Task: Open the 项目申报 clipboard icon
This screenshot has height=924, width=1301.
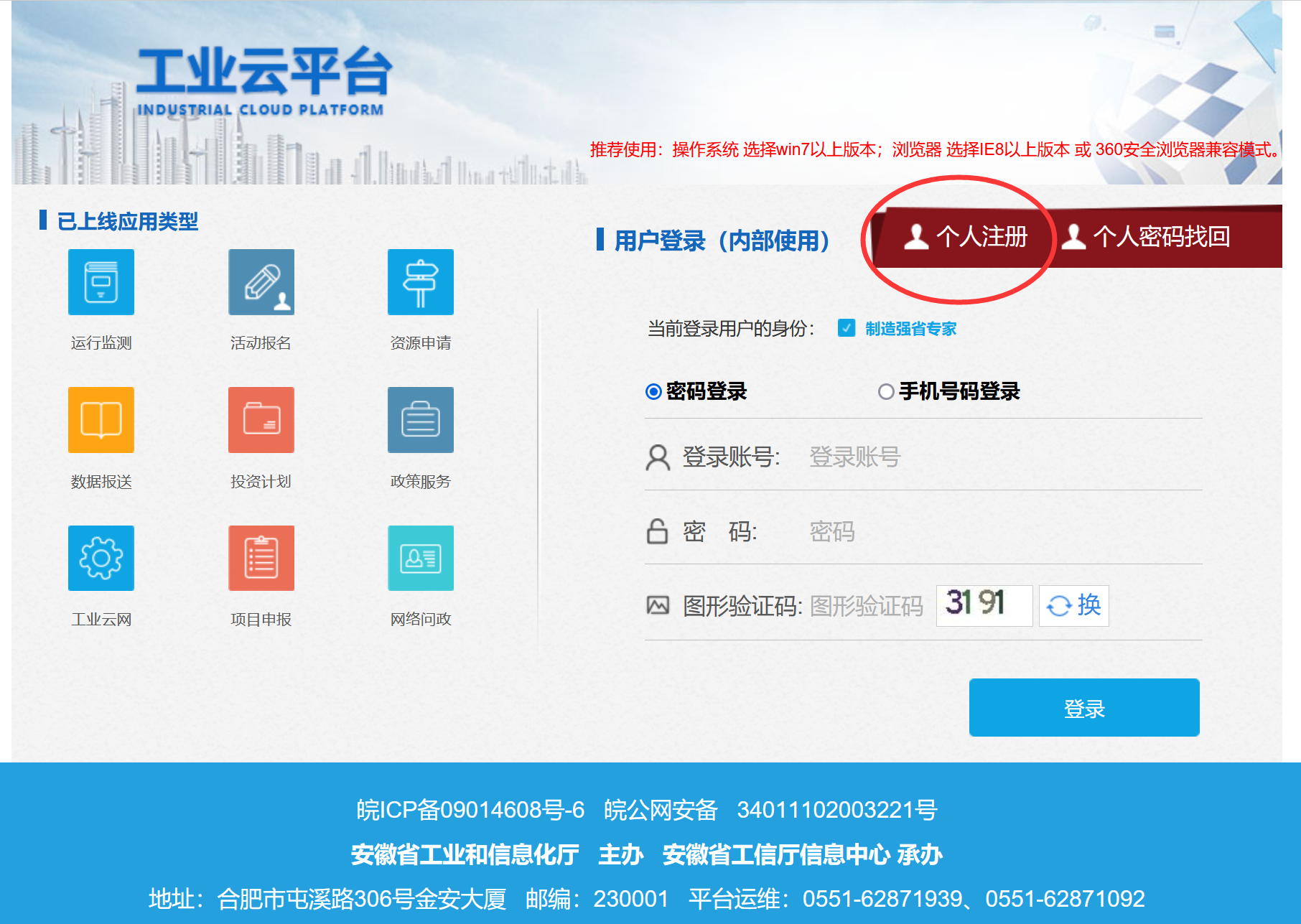Action: coord(261,559)
